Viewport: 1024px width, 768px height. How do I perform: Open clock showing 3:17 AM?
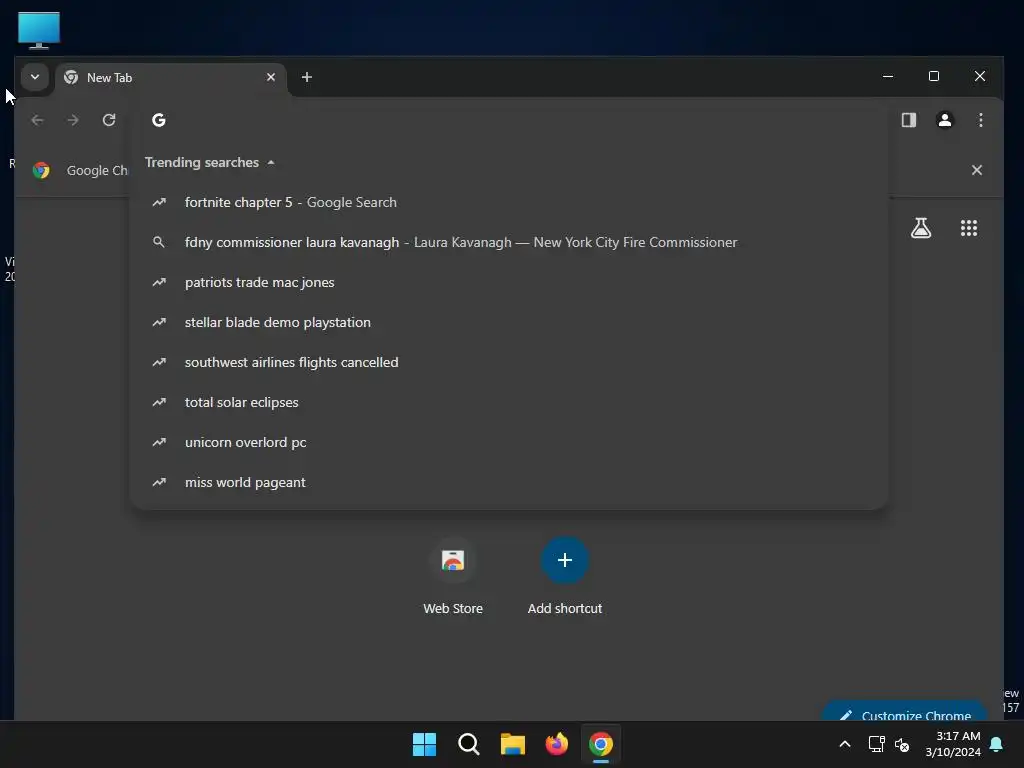pyautogui.click(x=953, y=744)
